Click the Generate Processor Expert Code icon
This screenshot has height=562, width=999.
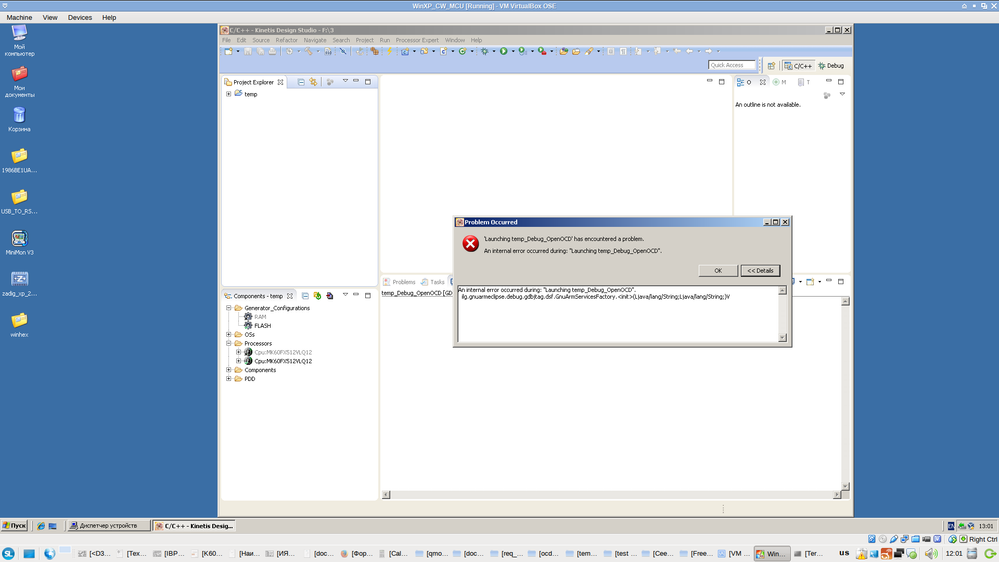[x=317, y=296]
